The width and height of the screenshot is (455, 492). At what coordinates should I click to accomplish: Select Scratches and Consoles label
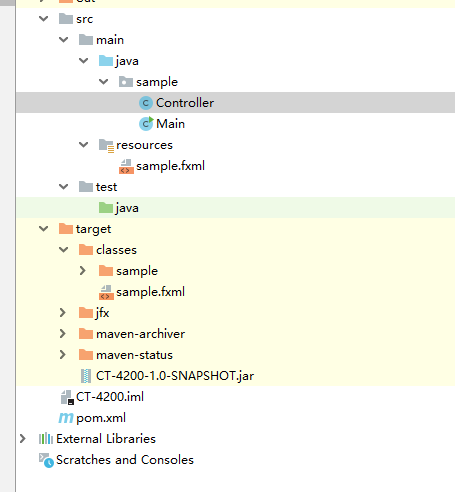pos(125,460)
